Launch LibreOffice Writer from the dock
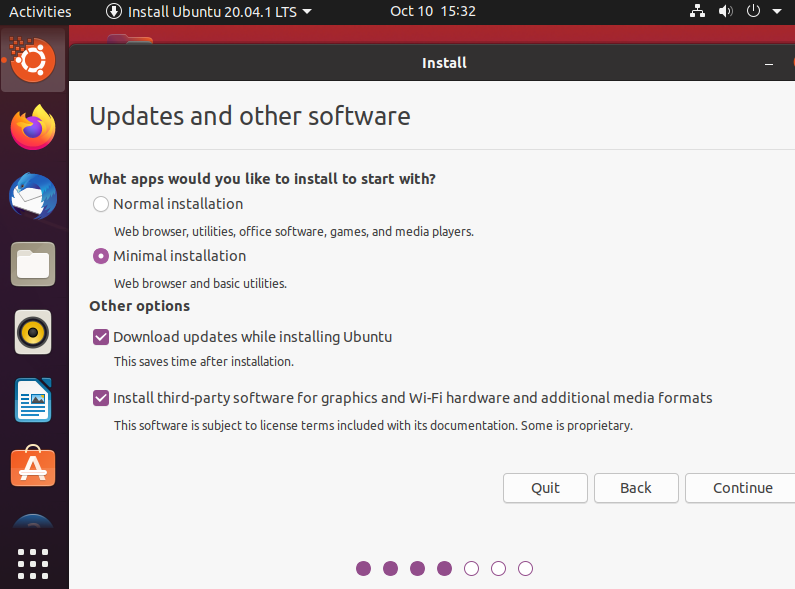The image size is (795, 589). pos(33,400)
